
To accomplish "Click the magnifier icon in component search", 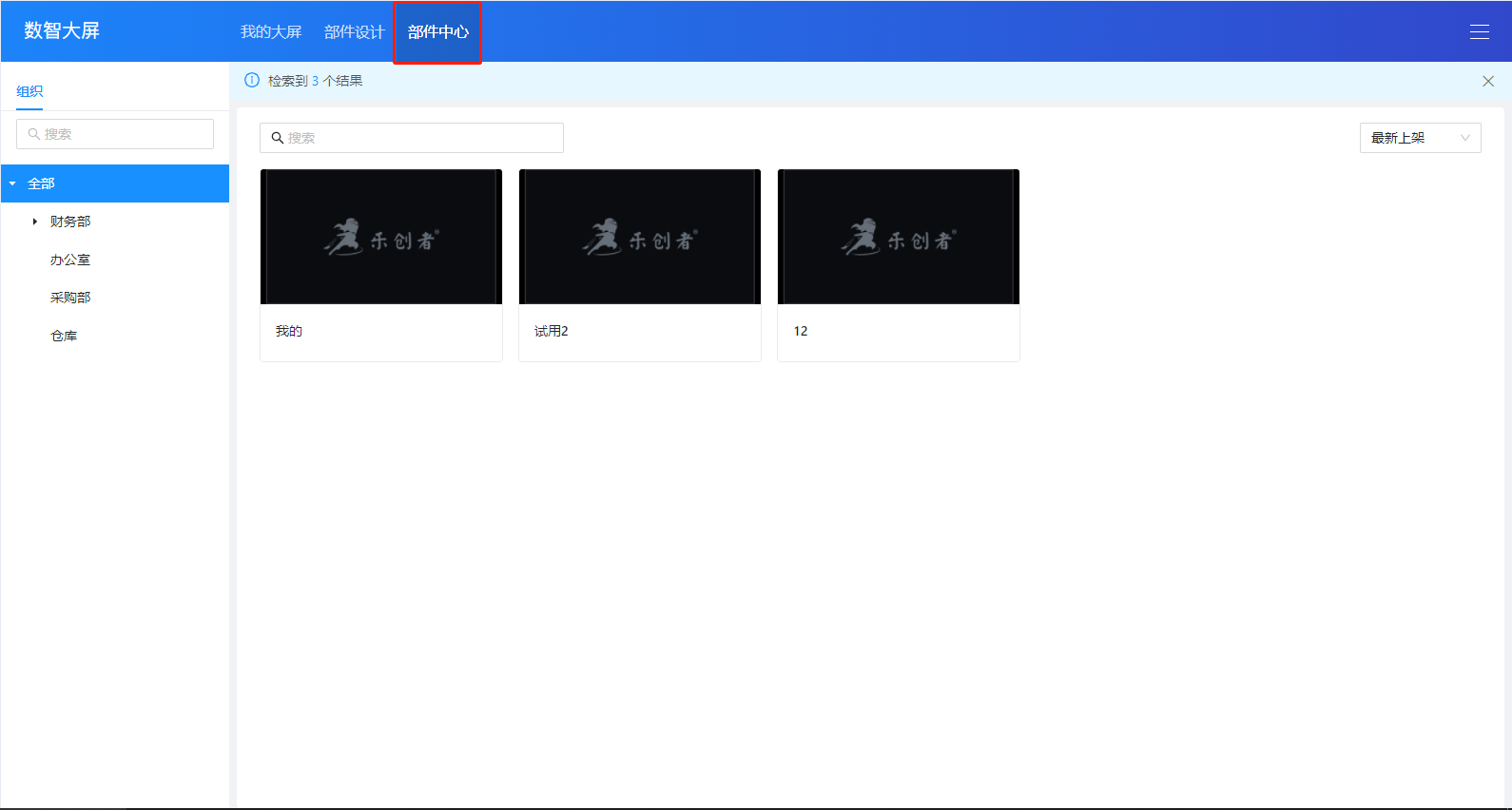I will tap(278, 138).
